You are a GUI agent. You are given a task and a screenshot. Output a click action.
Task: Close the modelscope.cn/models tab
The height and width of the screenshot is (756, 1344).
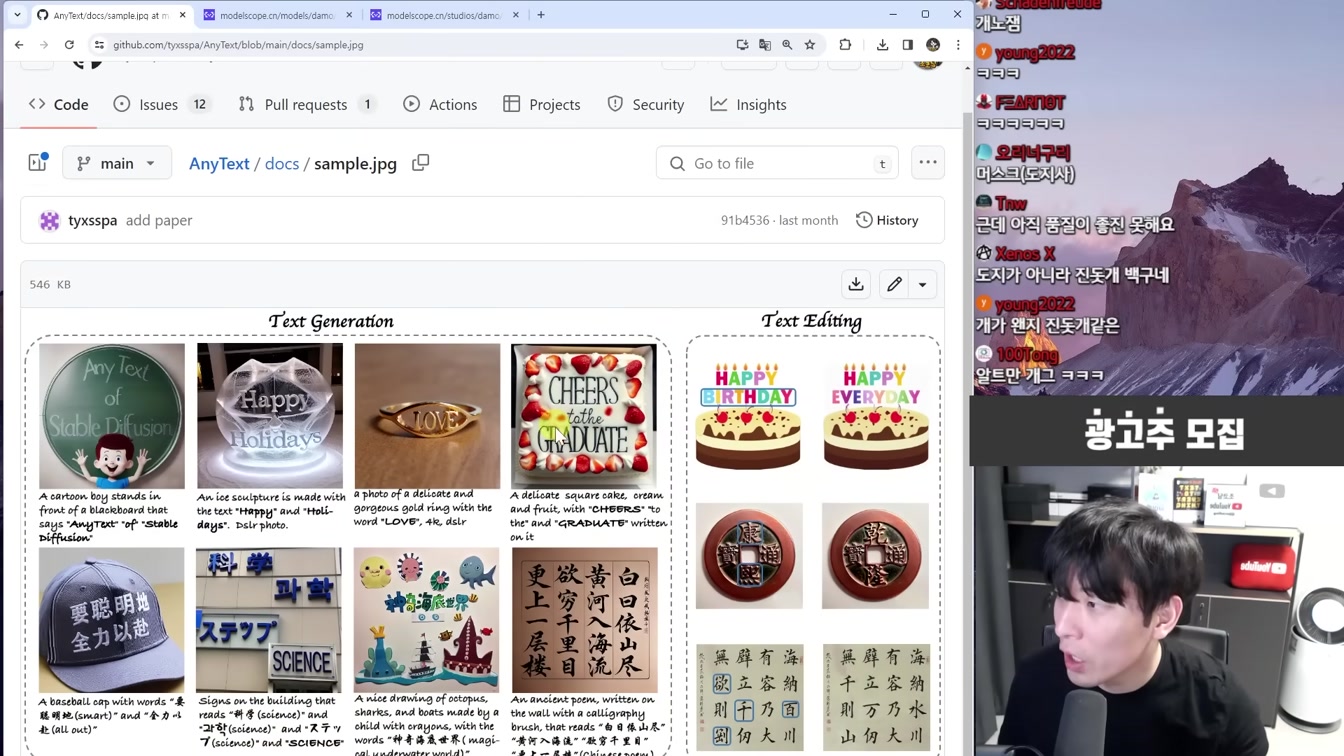[x=349, y=15]
